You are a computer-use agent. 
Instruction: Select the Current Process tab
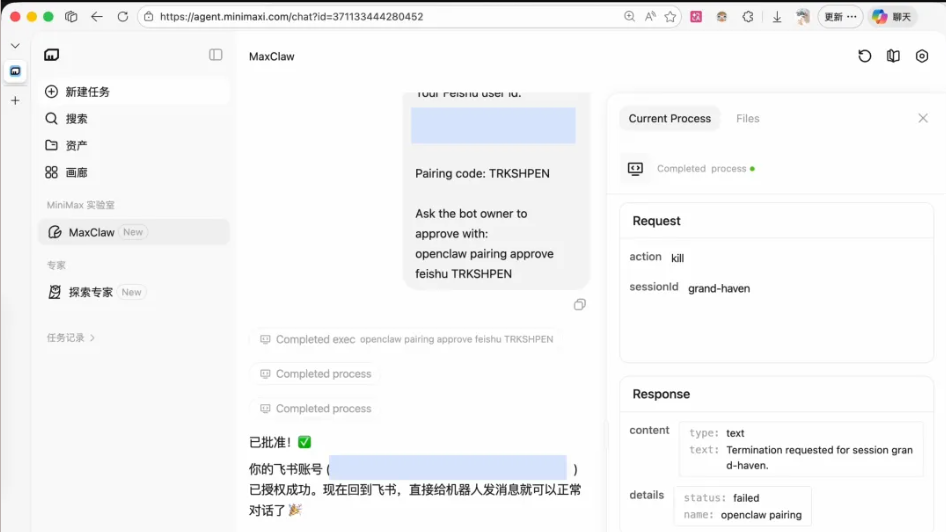(669, 118)
